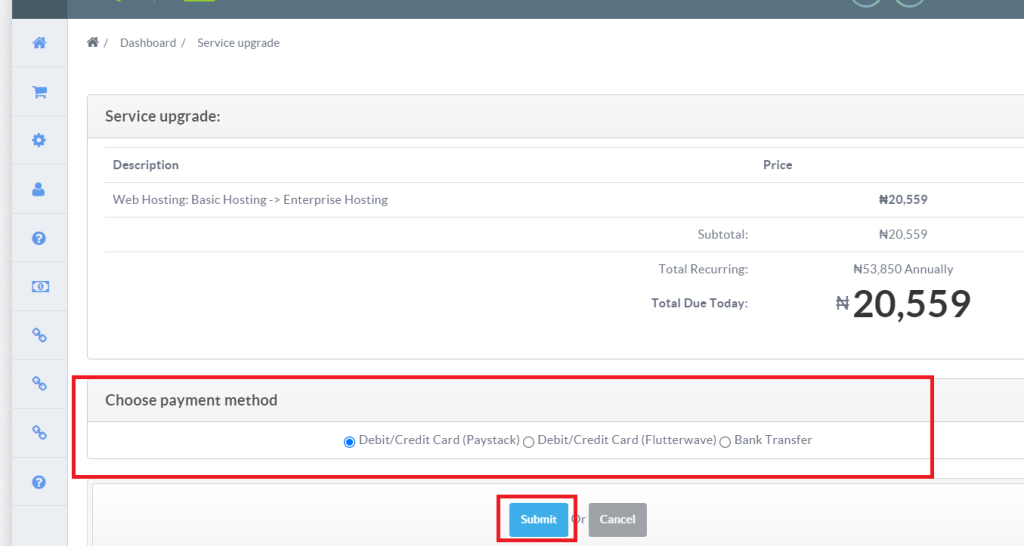Image resolution: width=1024 pixels, height=546 pixels.
Task: Click the Service upgrade: panel heading
Action: [x=163, y=116]
